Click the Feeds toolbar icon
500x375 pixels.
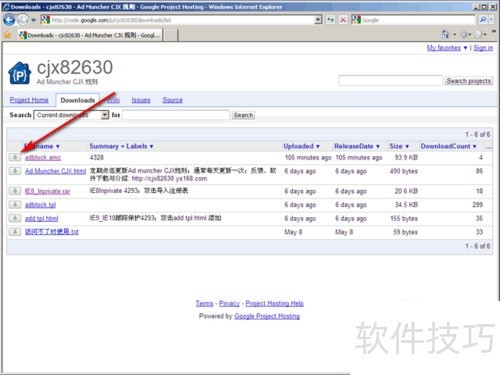point(464,34)
